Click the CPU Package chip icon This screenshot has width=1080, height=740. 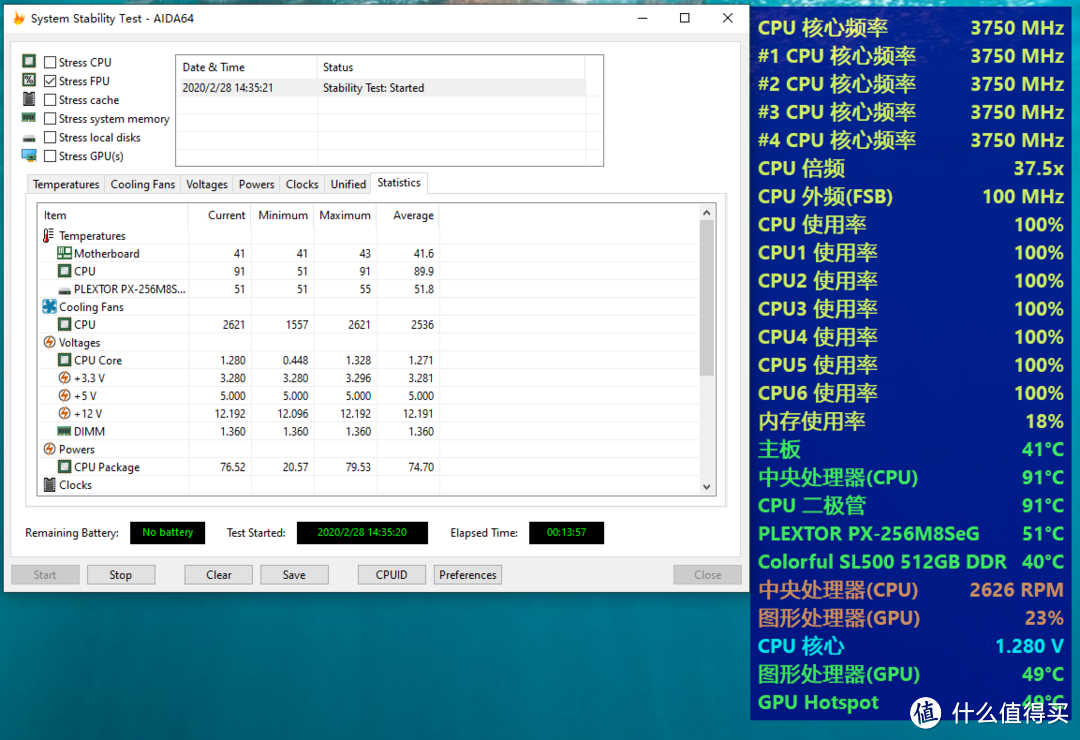pos(64,467)
